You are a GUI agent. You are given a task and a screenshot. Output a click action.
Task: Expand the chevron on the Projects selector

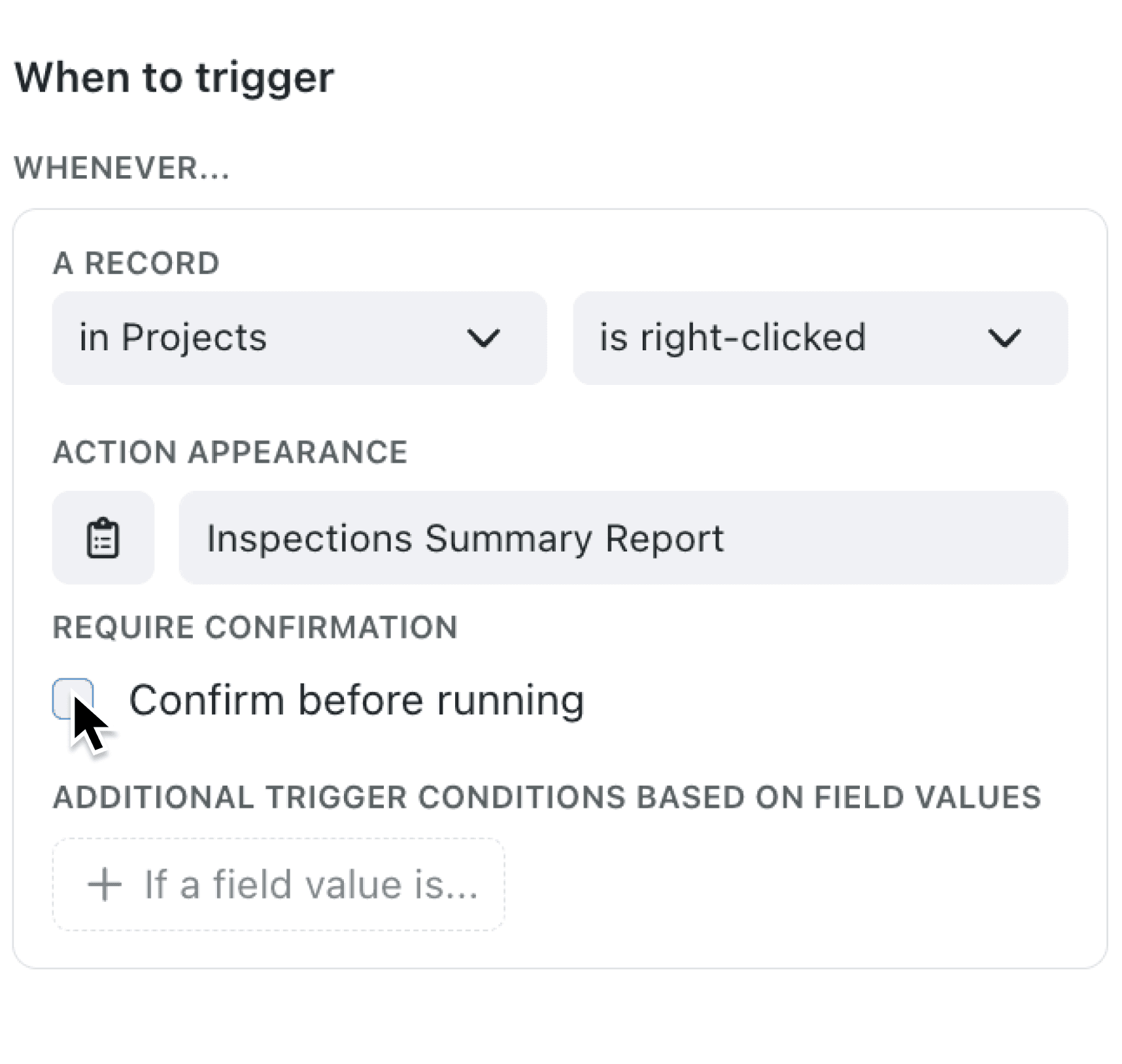(483, 338)
